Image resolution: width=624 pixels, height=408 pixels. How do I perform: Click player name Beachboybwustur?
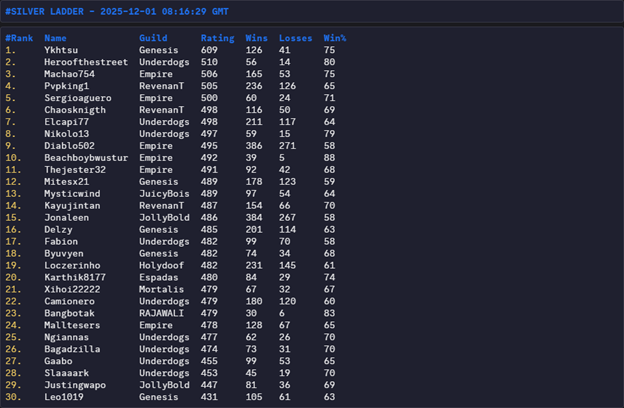85,157
